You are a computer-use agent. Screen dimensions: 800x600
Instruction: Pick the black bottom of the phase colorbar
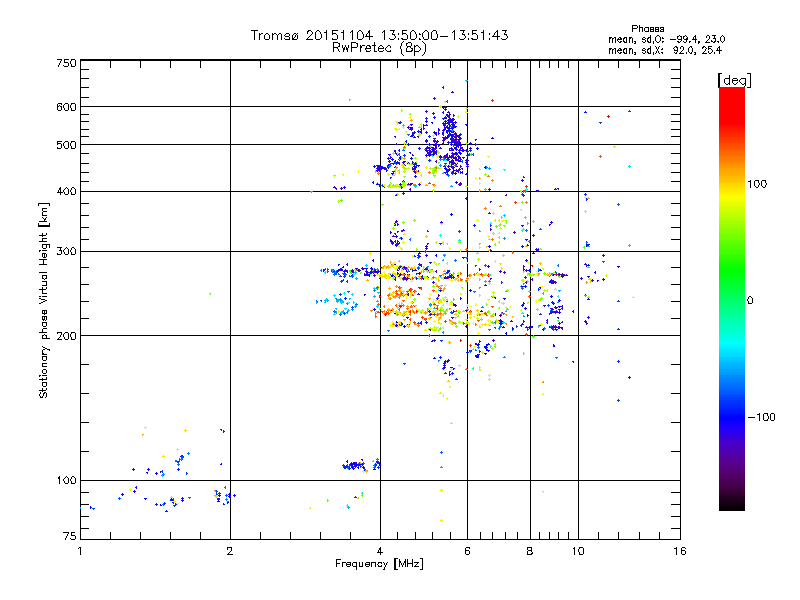732,503
